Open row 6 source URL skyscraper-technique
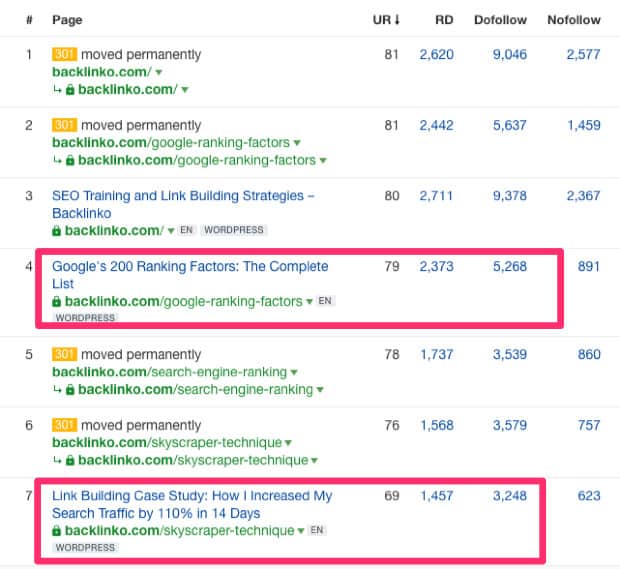The height and width of the screenshot is (569, 620). coord(167,442)
